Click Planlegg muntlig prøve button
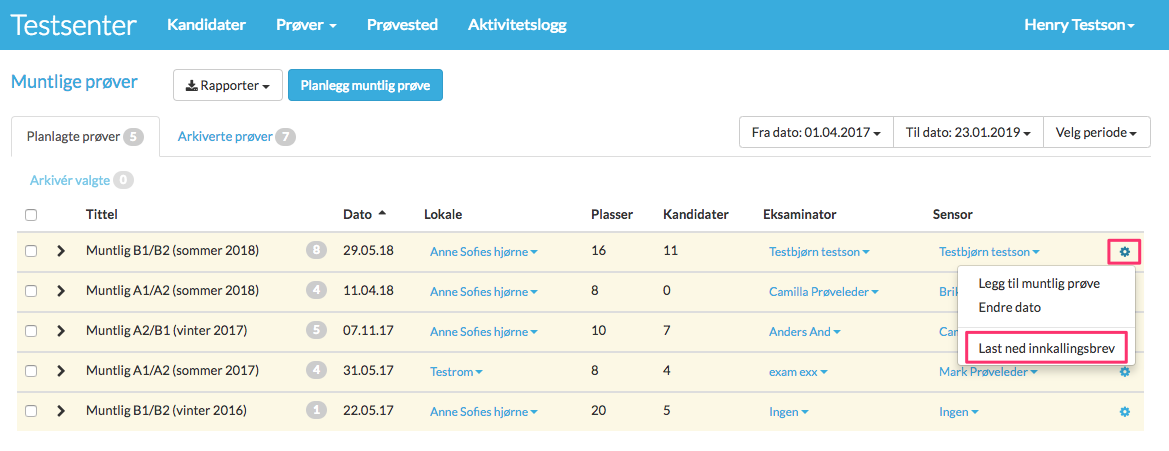 coord(365,85)
